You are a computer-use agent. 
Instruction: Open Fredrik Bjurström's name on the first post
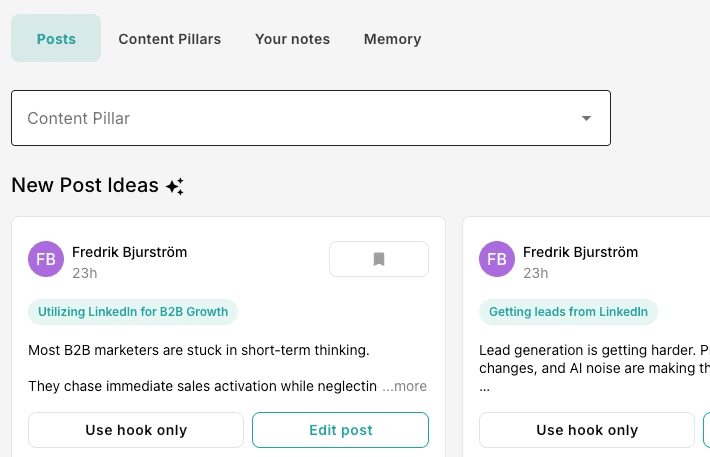point(129,252)
